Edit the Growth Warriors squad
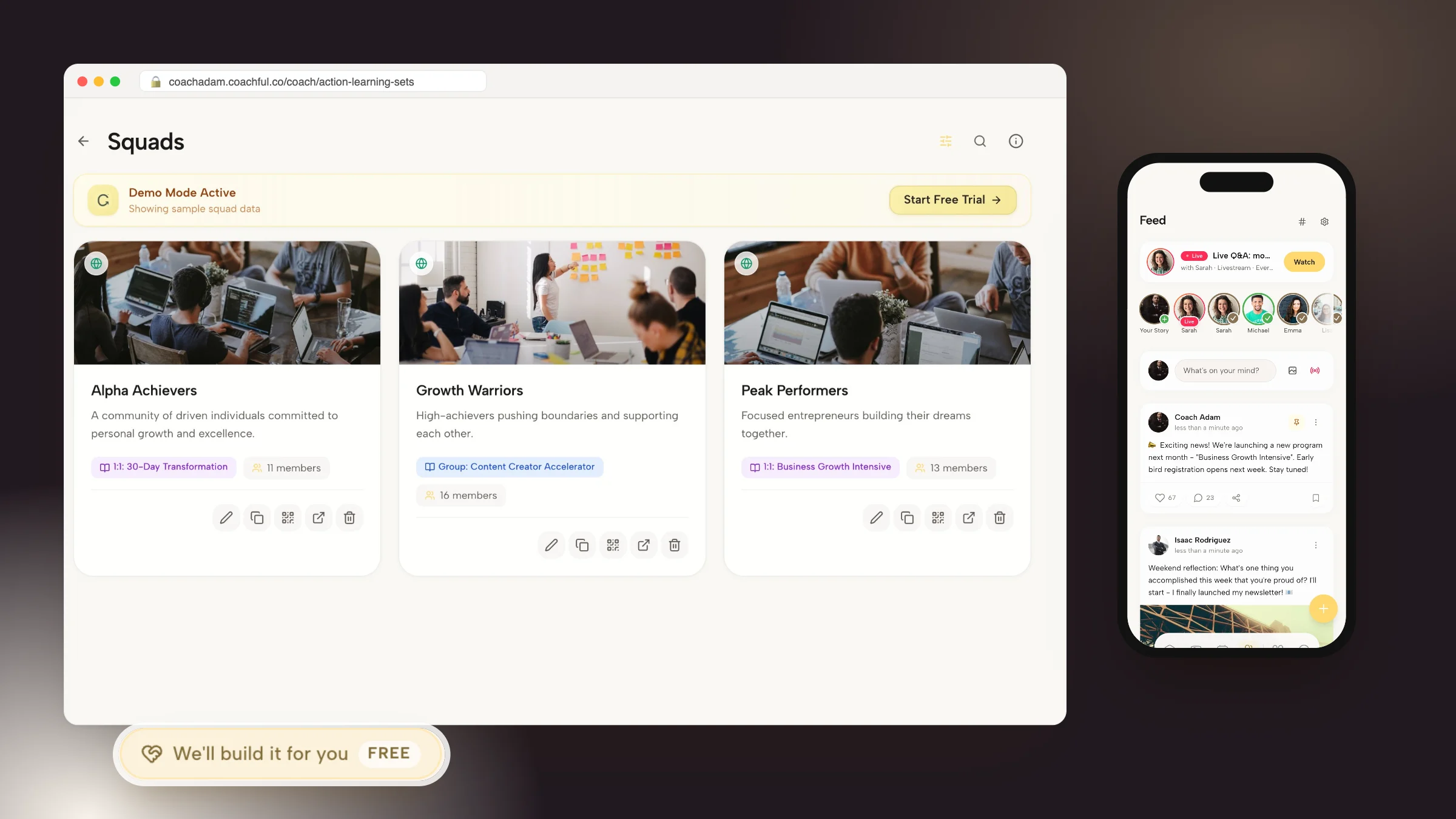1456x819 pixels. [x=551, y=545]
